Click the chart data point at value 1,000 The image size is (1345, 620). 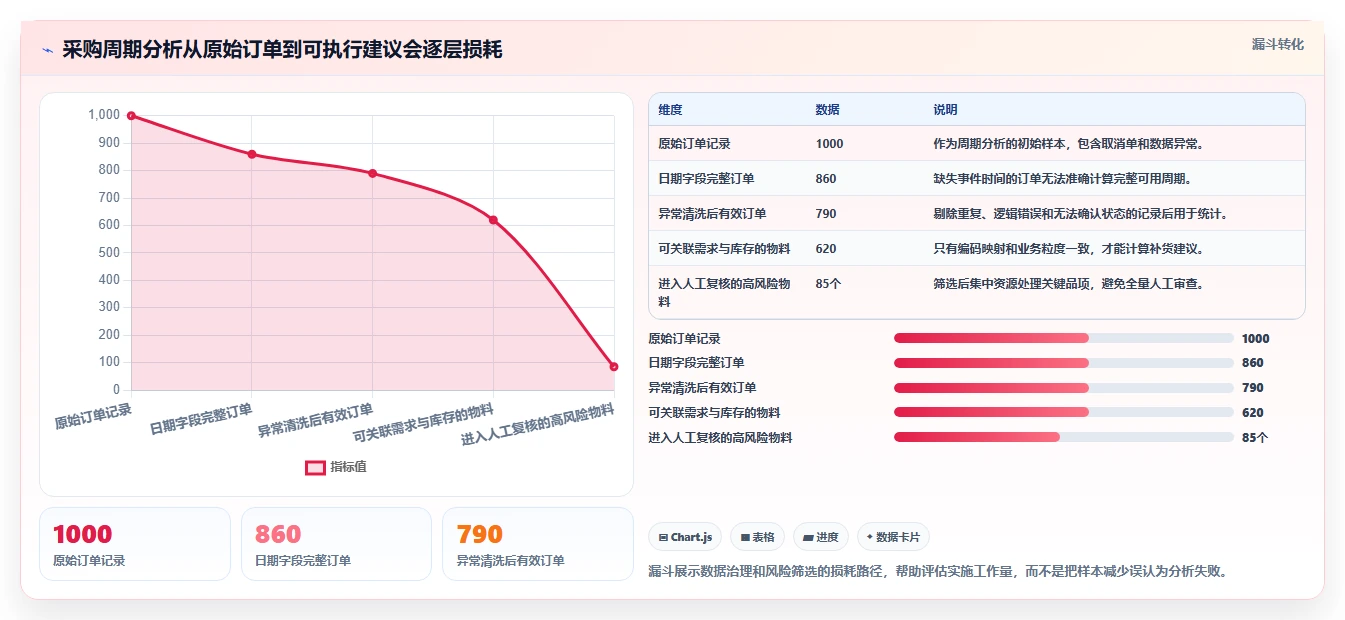[131, 116]
